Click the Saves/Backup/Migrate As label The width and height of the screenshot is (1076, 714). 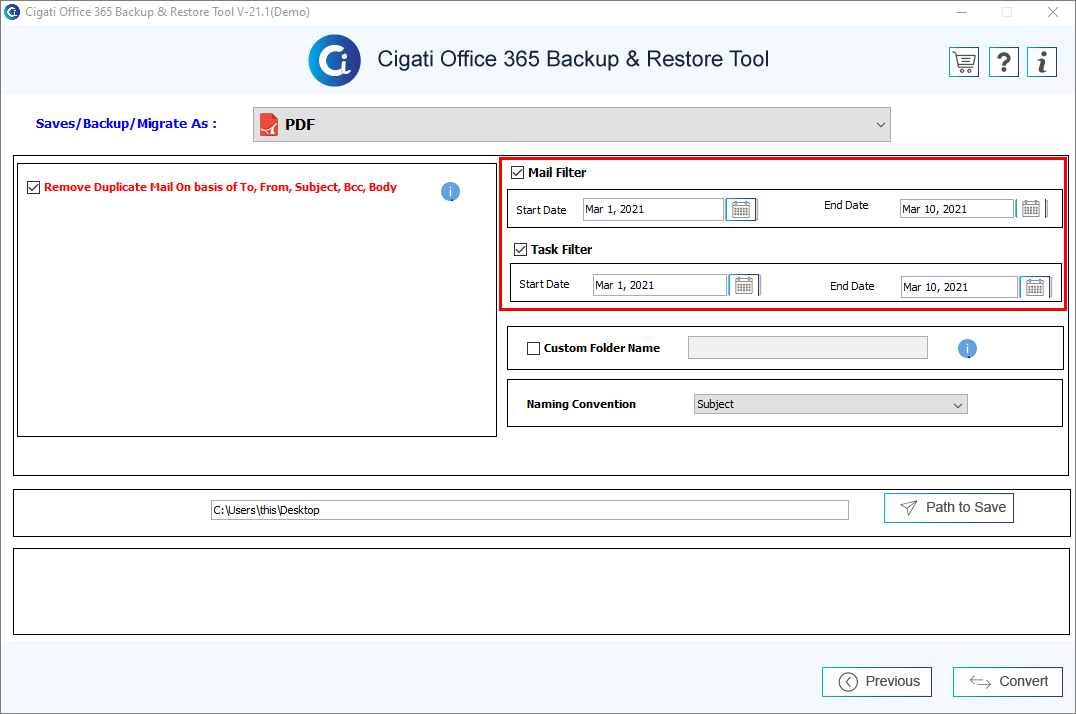point(126,124)
